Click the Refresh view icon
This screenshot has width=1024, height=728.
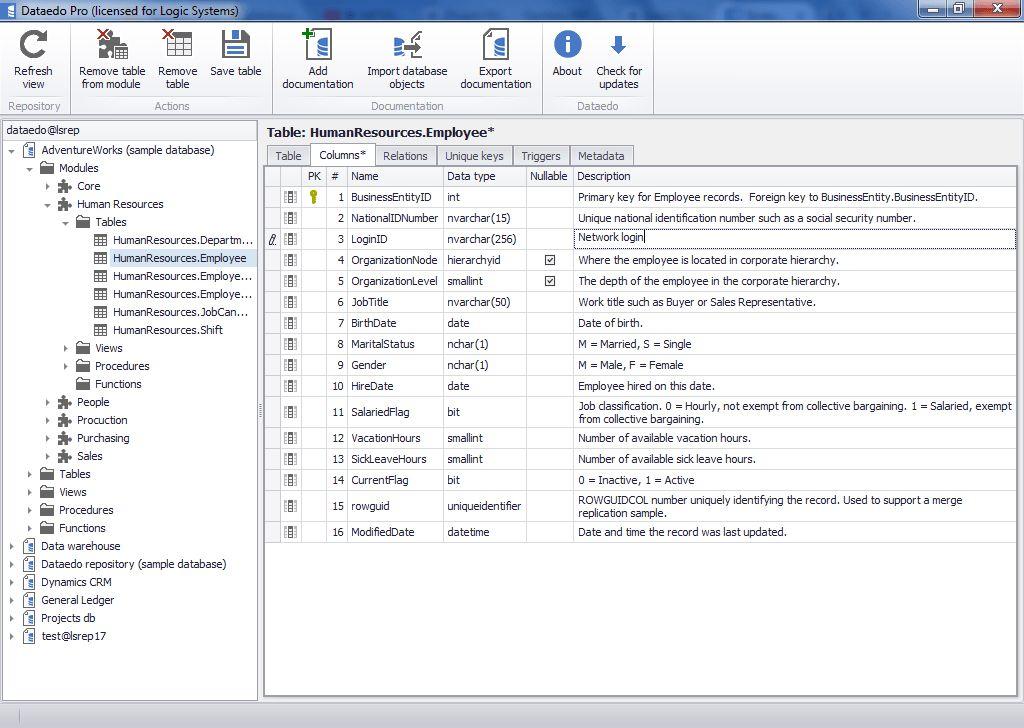33,44
